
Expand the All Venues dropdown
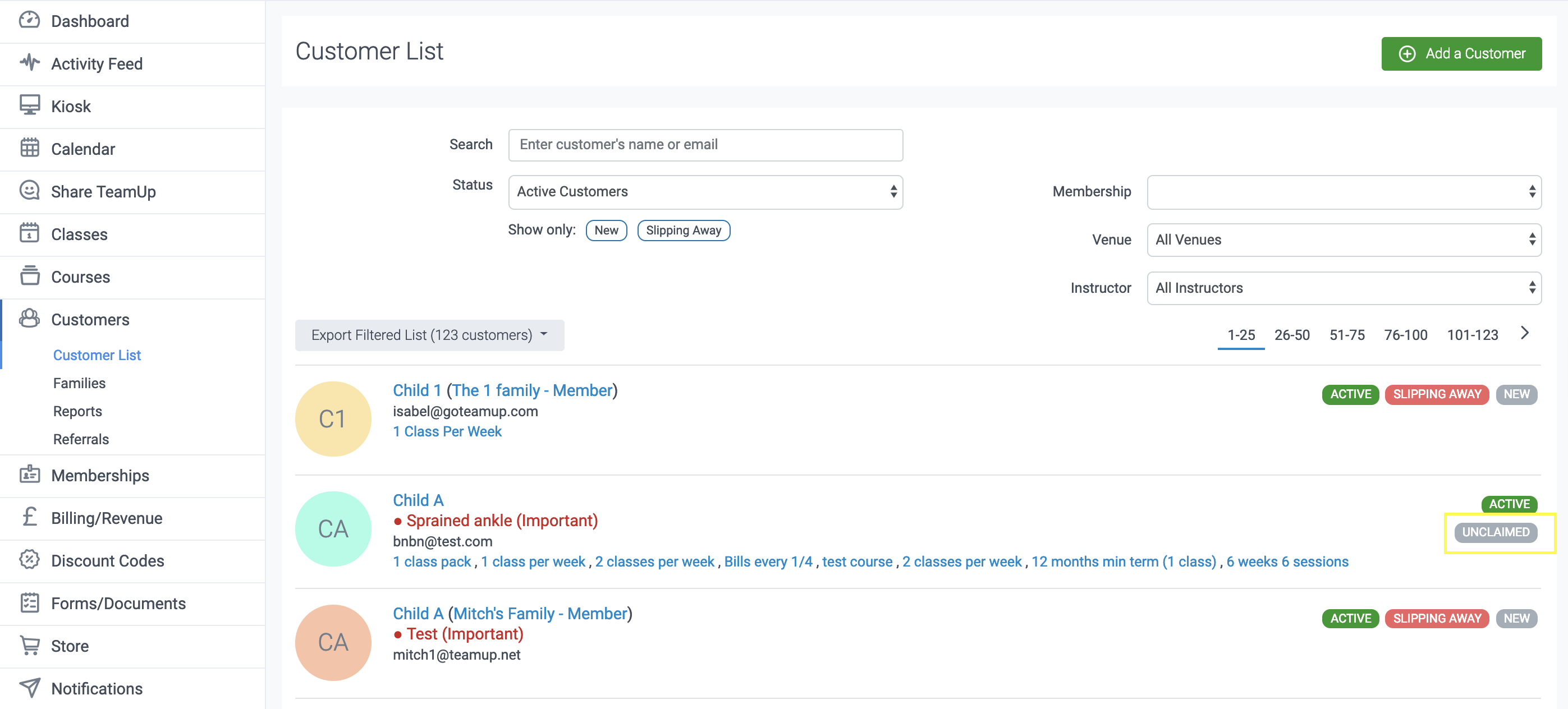click(x=1344, y=240)
